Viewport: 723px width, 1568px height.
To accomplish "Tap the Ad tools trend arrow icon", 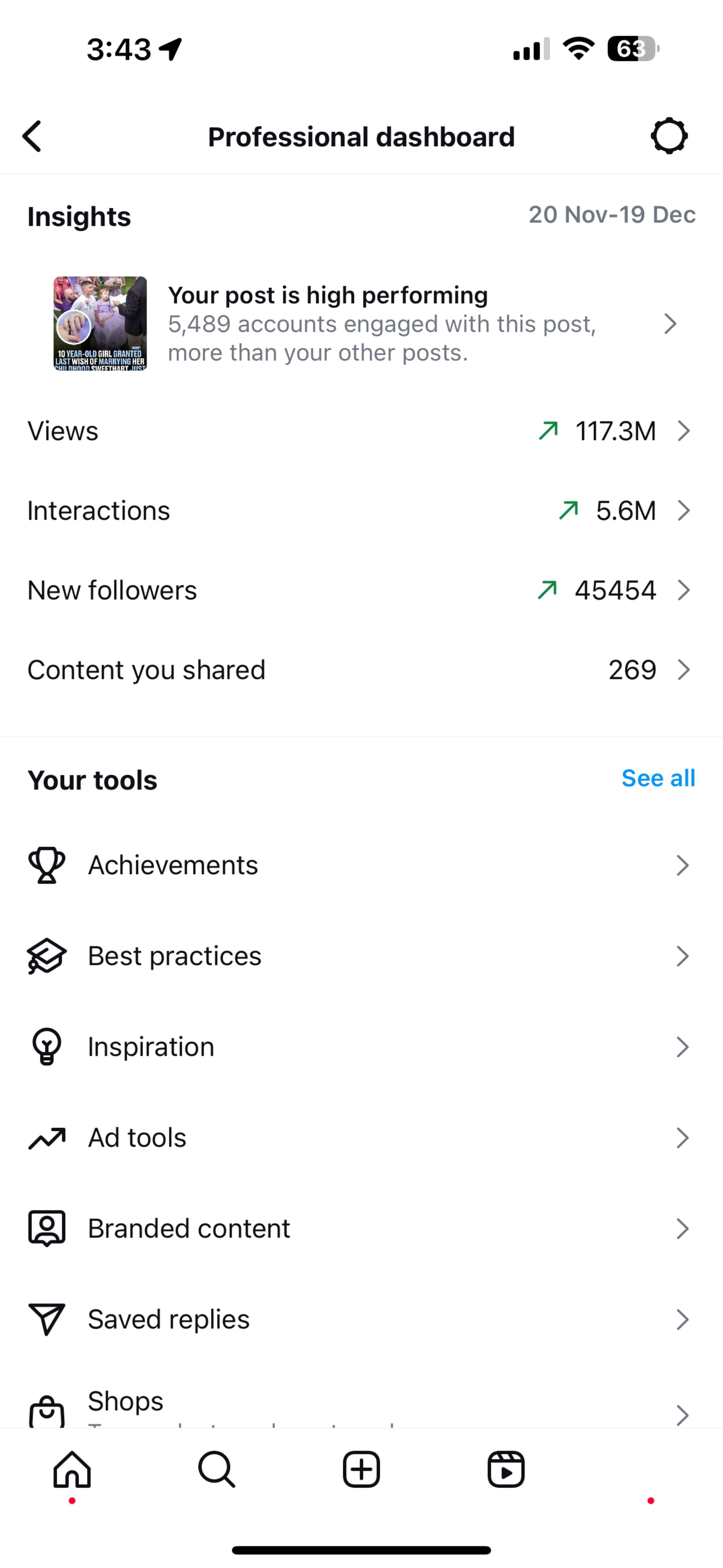I will (46, 1138).
